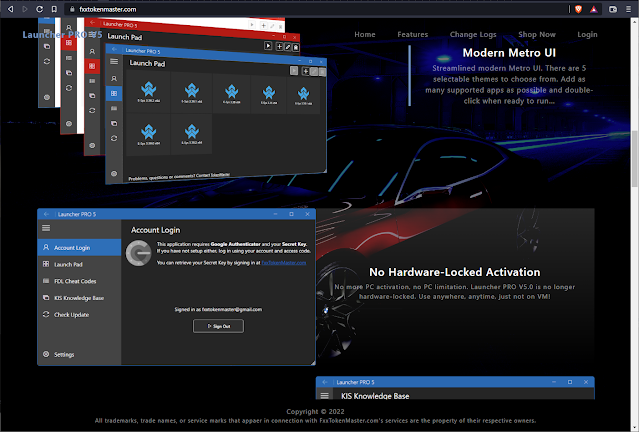The height and width of the screenshot is (432, 639).
Task: Open the Login nav link
Action: tap(587, 35)
